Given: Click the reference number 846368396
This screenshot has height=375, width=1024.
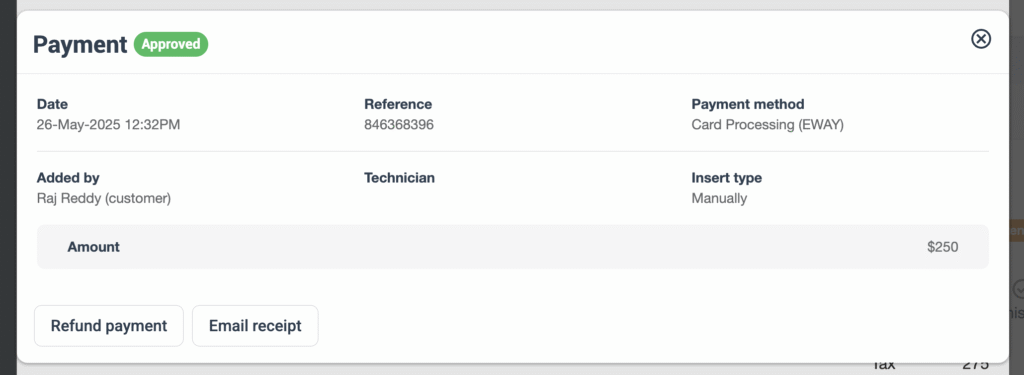Looking at the screenshot, I should (399, 125).
